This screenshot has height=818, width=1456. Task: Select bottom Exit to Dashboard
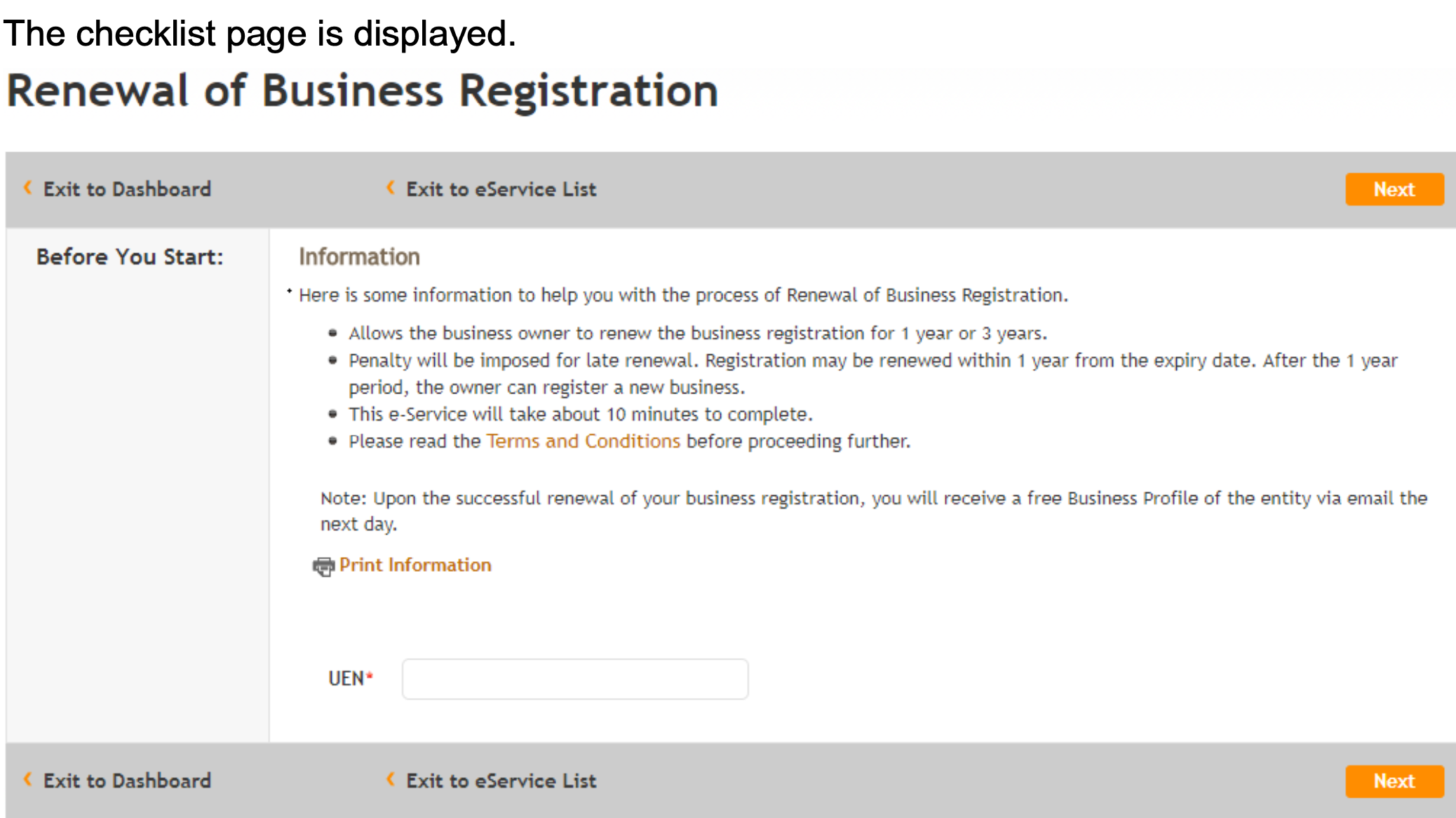(x=127, y=780)
